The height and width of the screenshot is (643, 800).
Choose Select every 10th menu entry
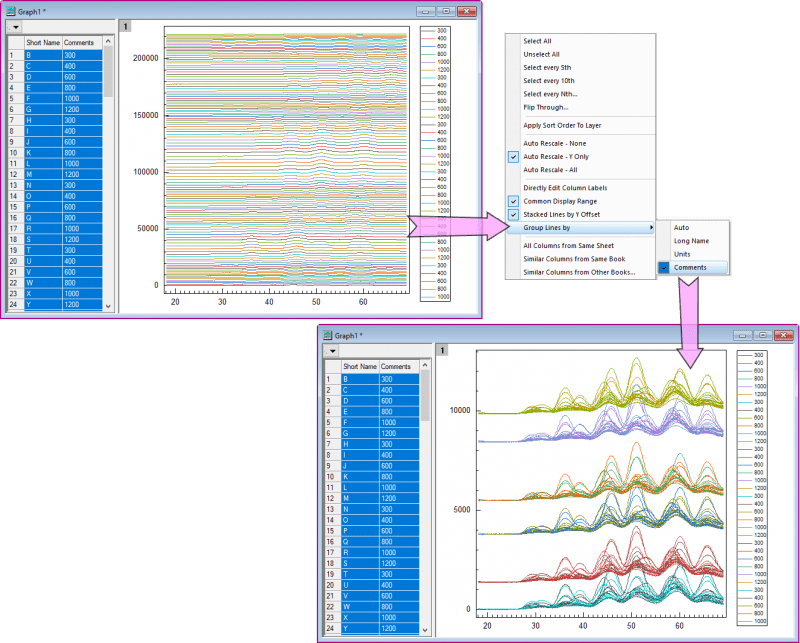point(548,81)
